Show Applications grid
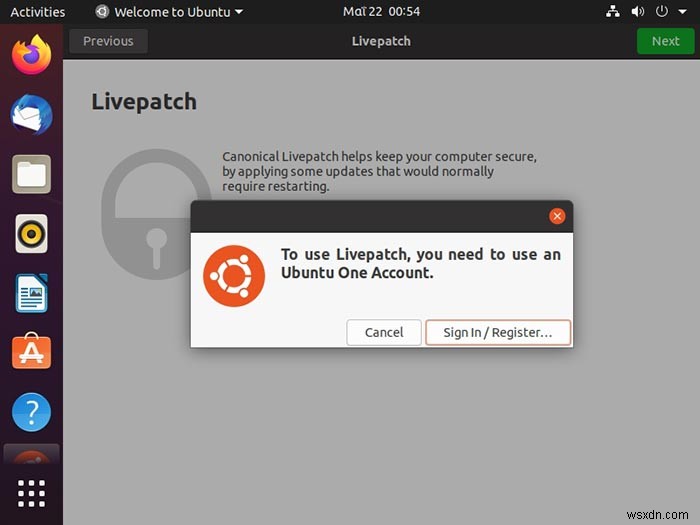 (x=31, y=493)
